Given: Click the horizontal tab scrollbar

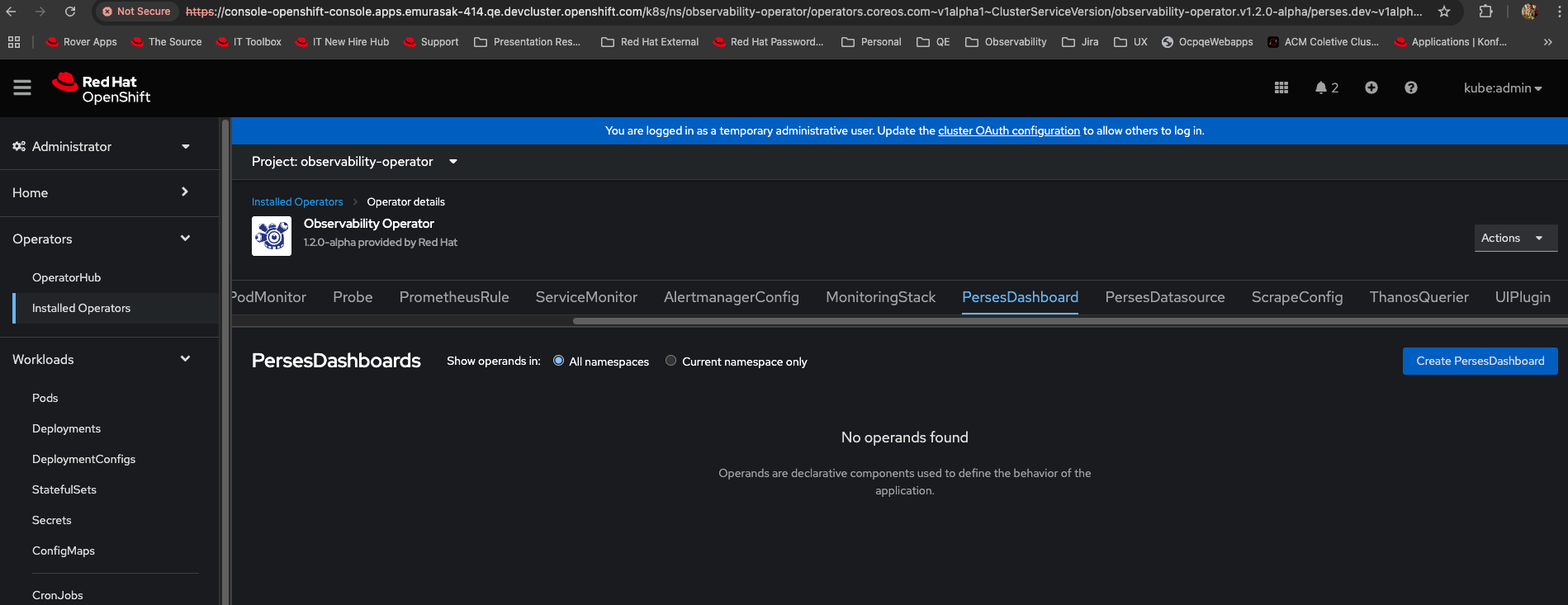Looking at the screenshot, I should (1070, 321).
